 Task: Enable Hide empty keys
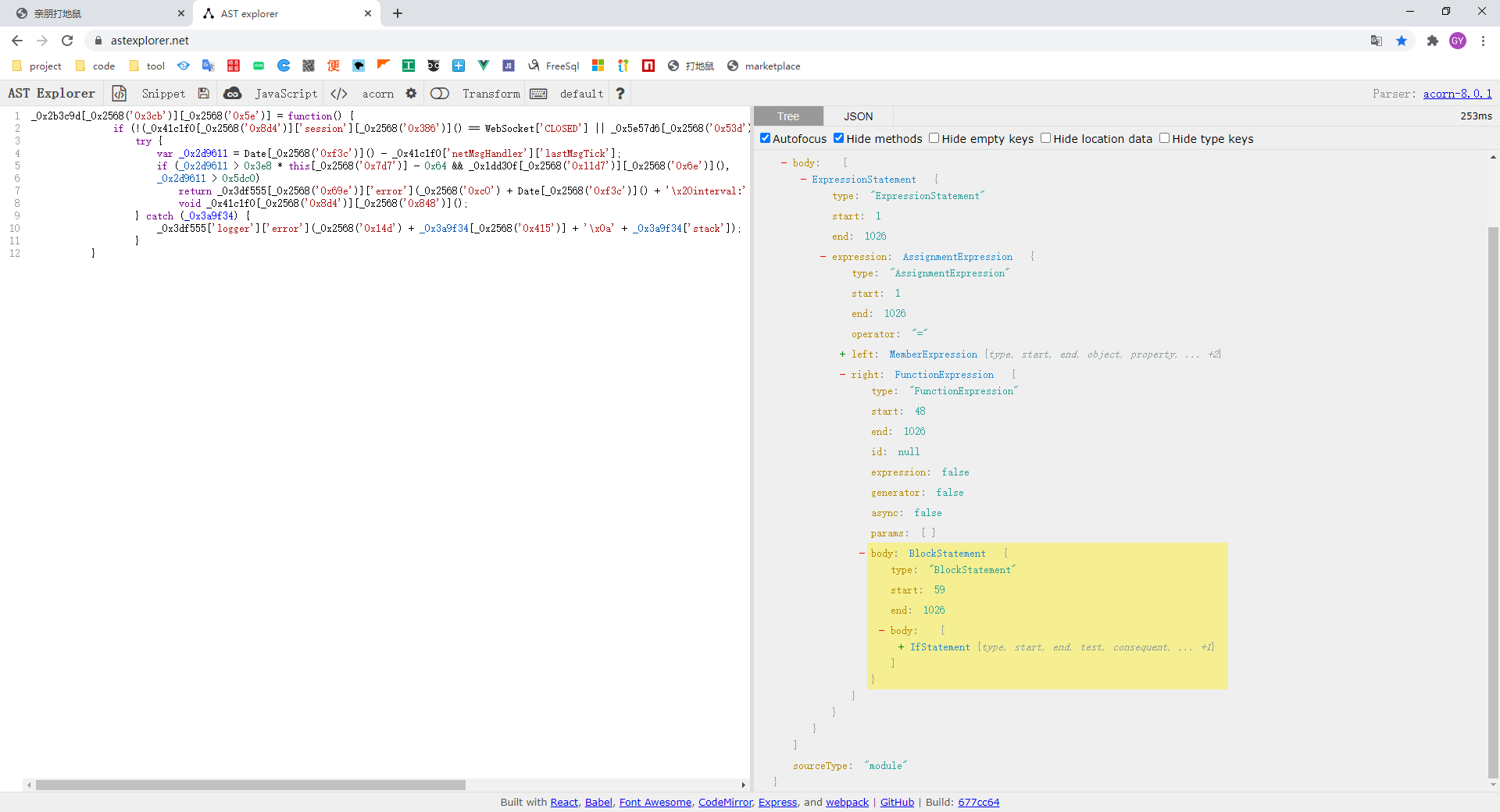coord(934,138)
